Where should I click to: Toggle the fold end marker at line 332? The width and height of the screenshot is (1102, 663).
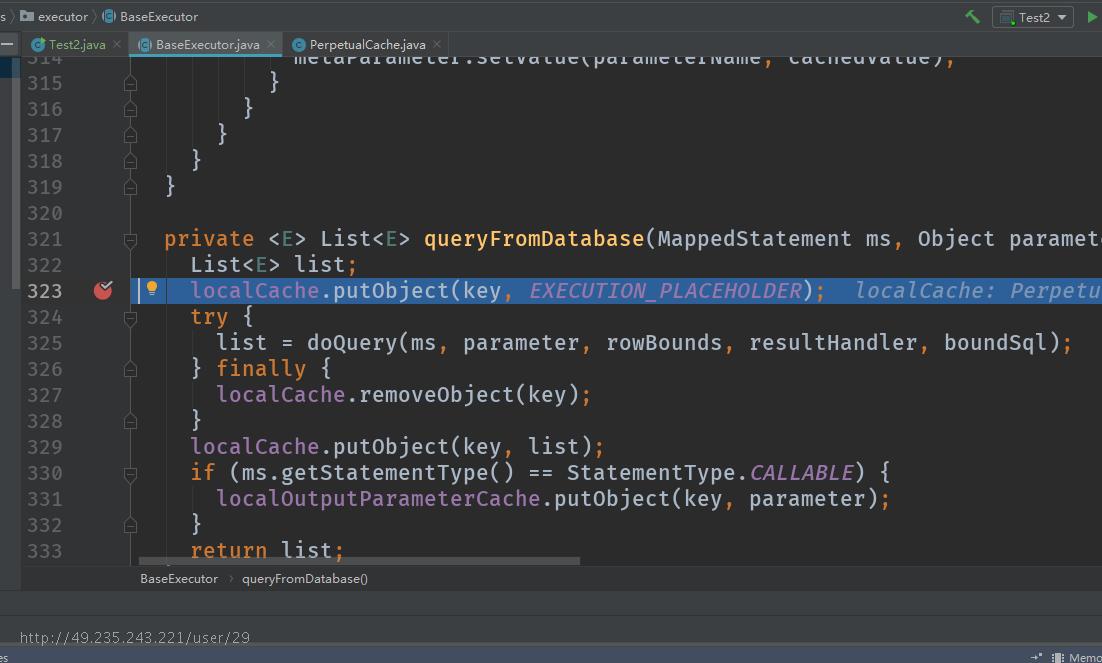[130, 525]
